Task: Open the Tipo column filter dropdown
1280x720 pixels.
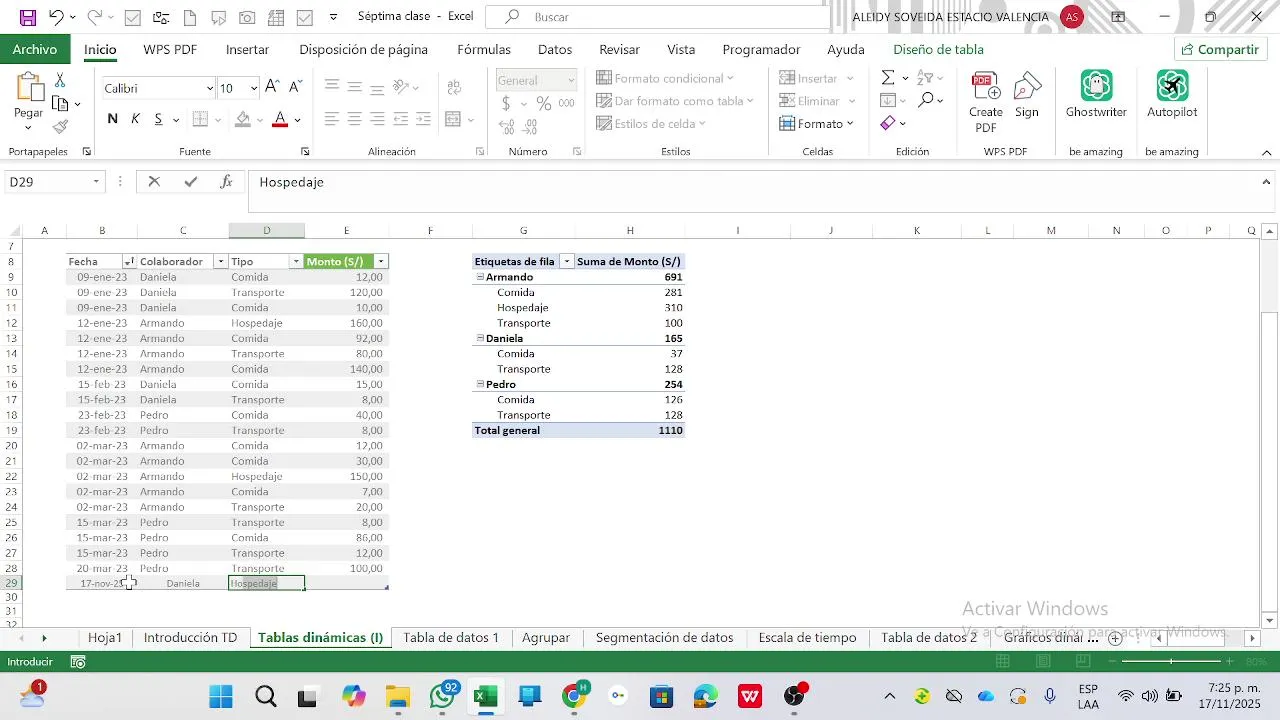Action: coord(296,262)
